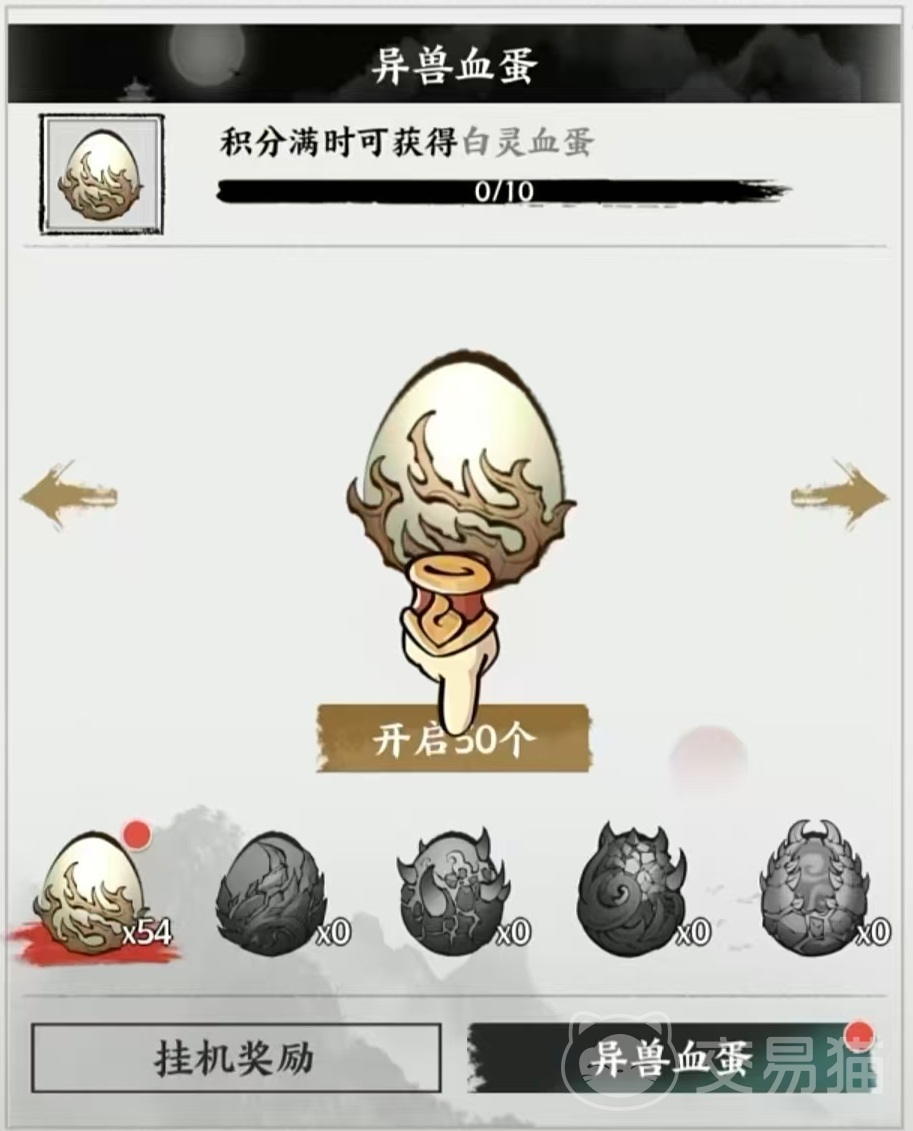This screenshot has height=1131, width=913.
Task: Click the 积分满时可获得 description text
Action: pos(338,142)
